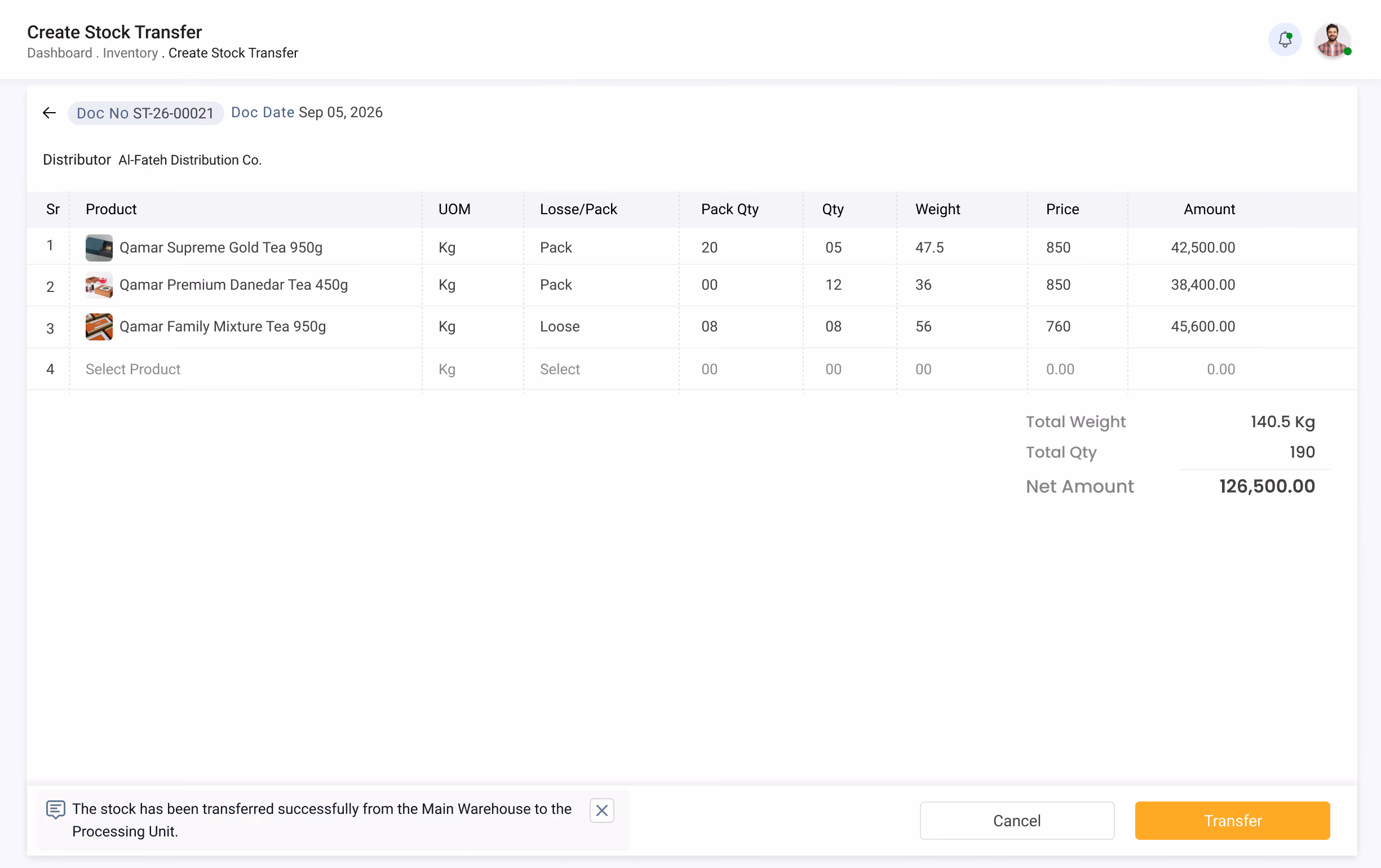Click Total Weight value 140.5 Kg
Image resolution: width=1381 pixels, height=868 pixels.
(x=1282, y=422)
